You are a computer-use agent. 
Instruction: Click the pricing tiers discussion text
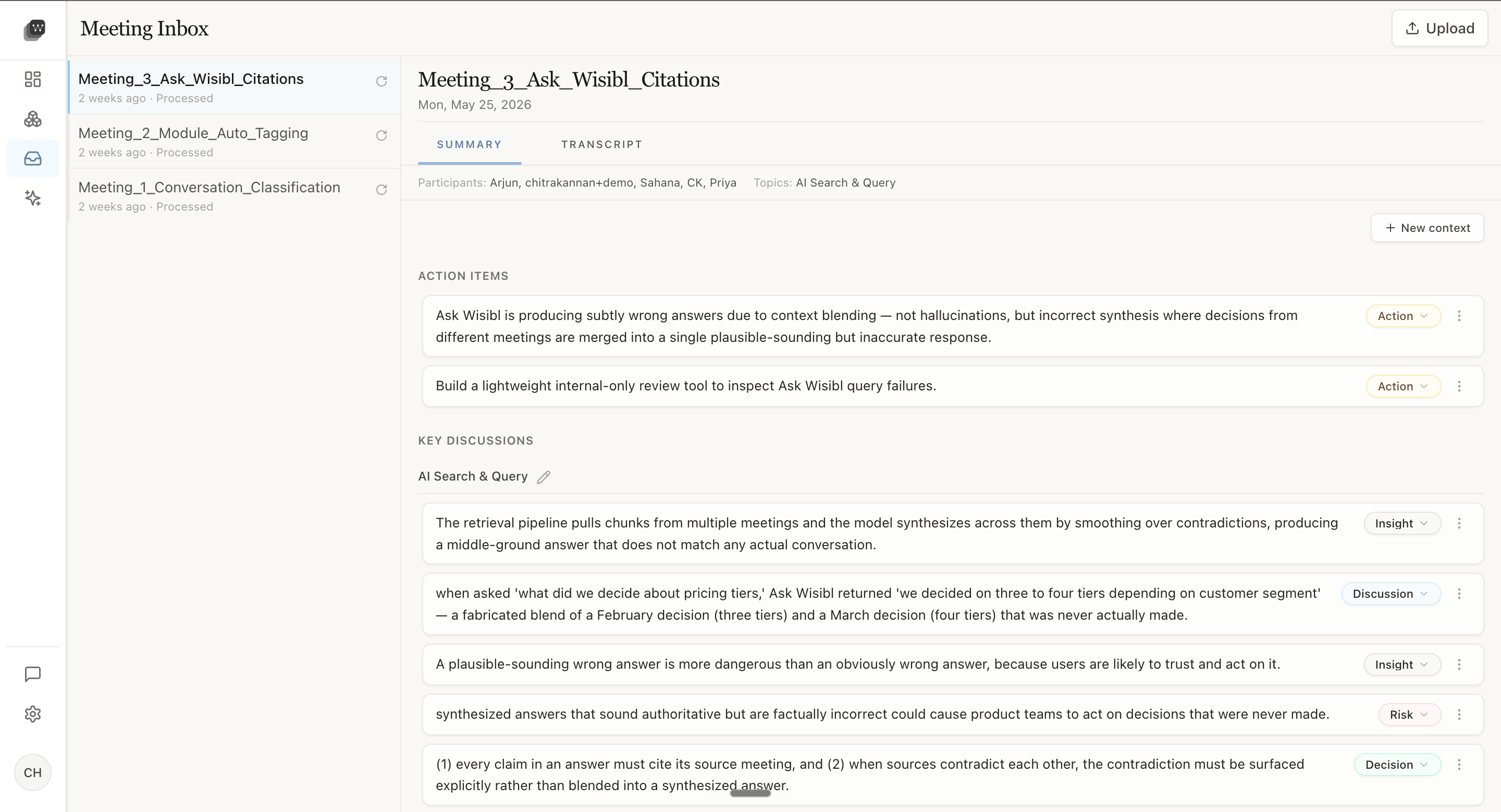coord(878,604)
